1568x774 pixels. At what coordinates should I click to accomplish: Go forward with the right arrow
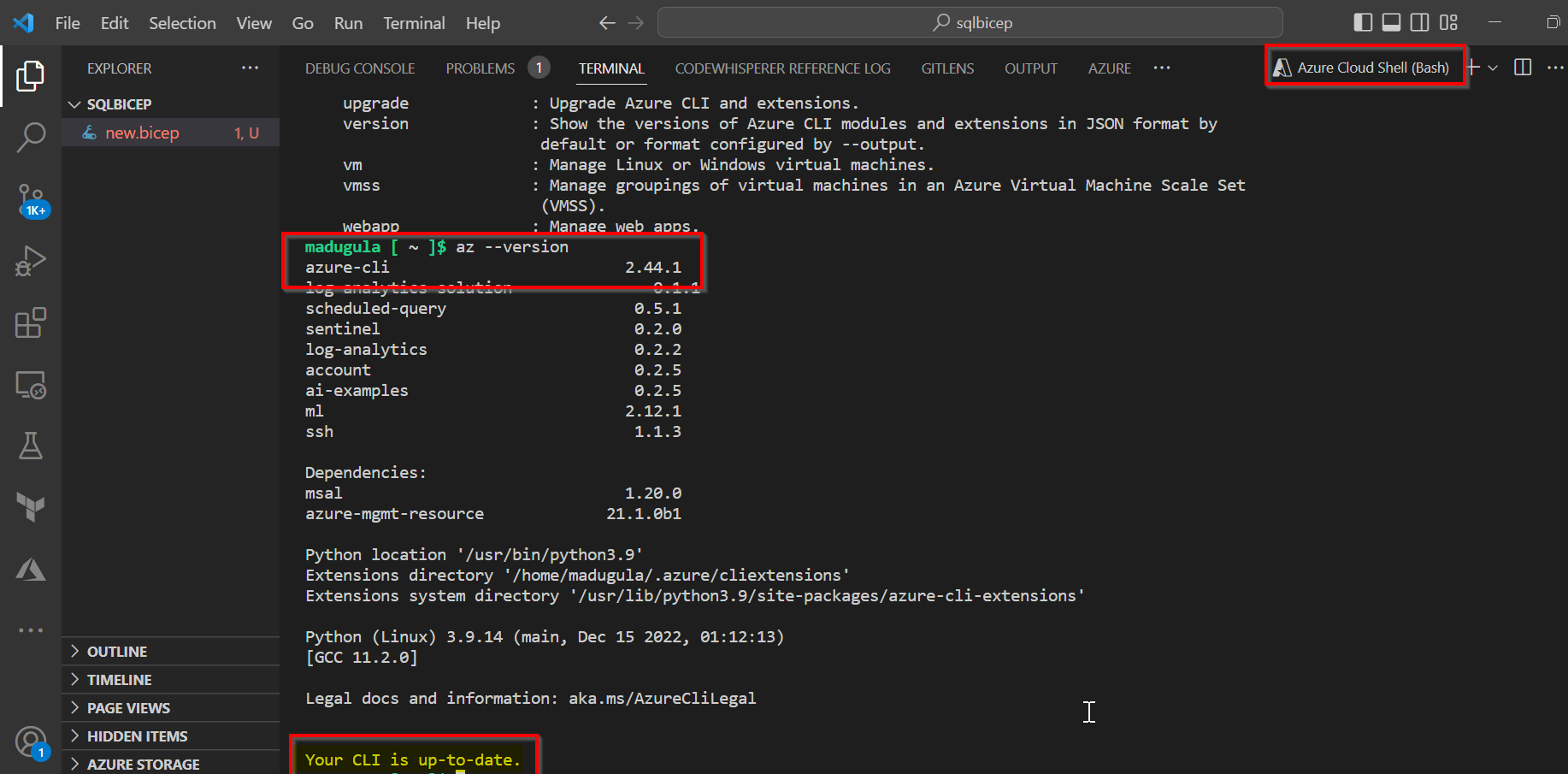[635, 23]
